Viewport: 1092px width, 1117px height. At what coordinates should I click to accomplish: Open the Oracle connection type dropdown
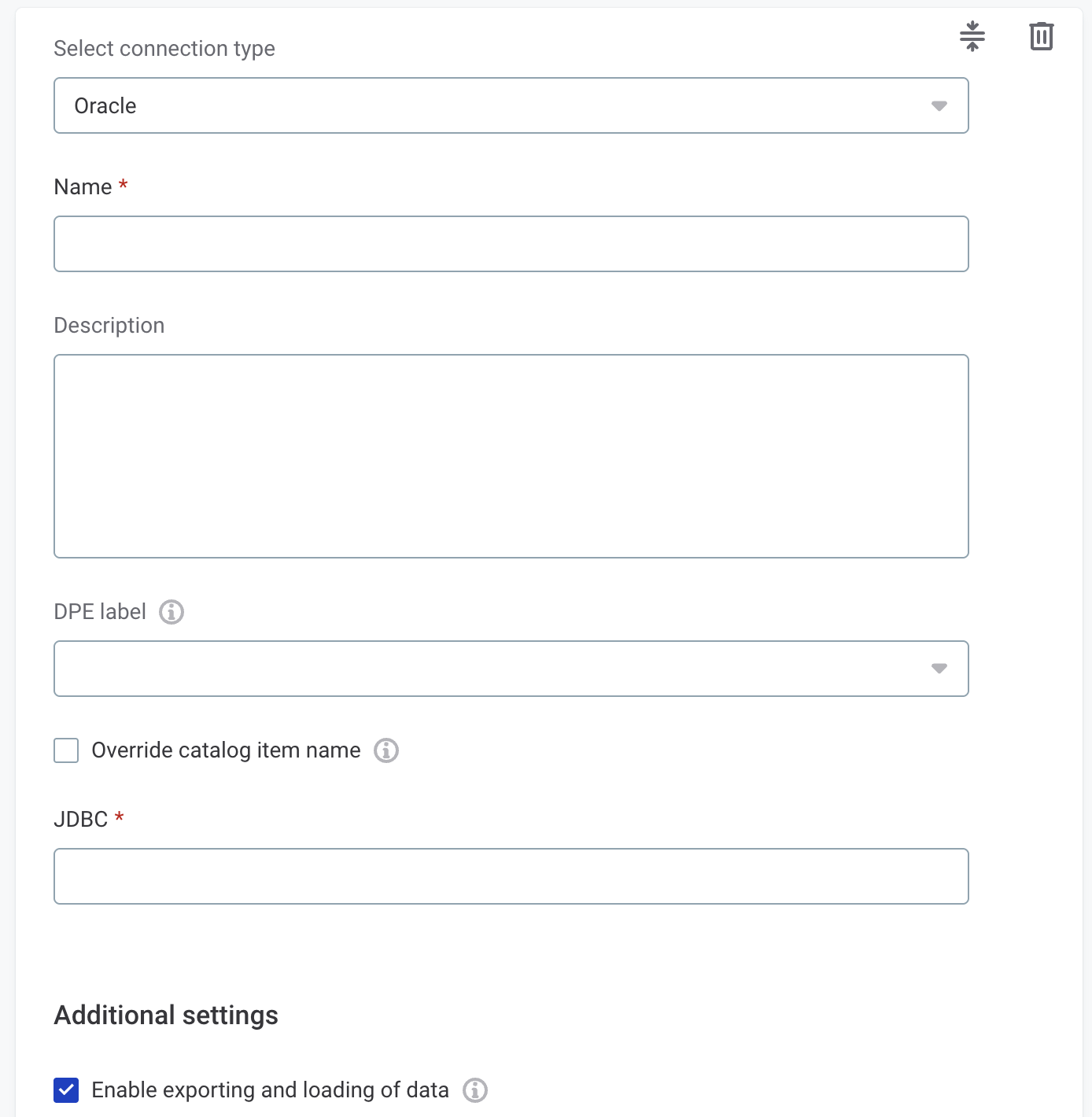pyautogui.click(x=511, y=105)
